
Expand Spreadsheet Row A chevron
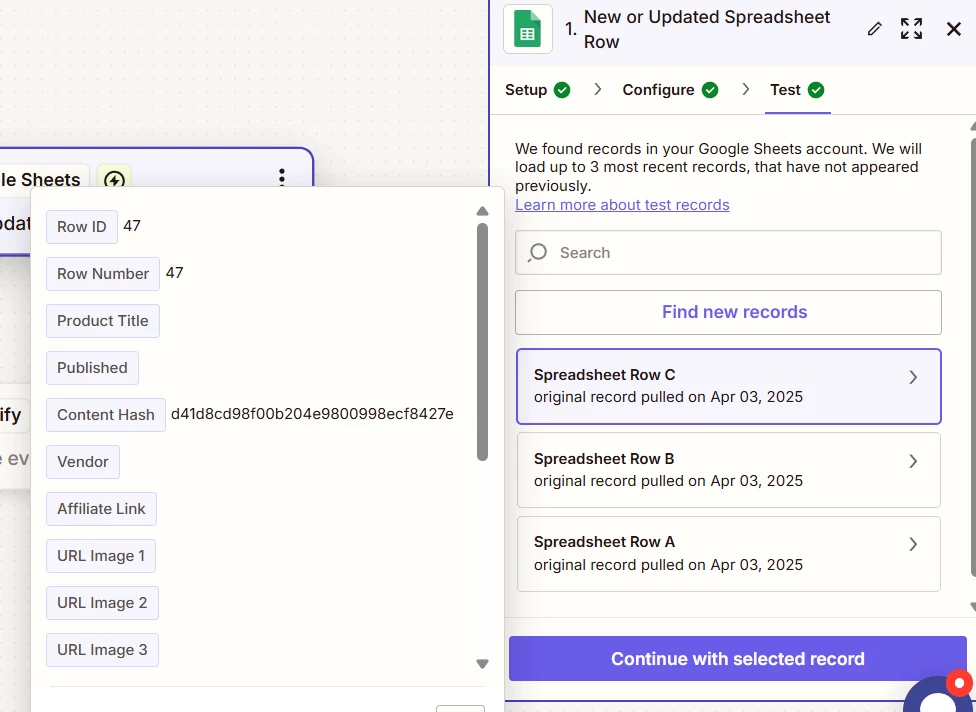coord(913,545)
